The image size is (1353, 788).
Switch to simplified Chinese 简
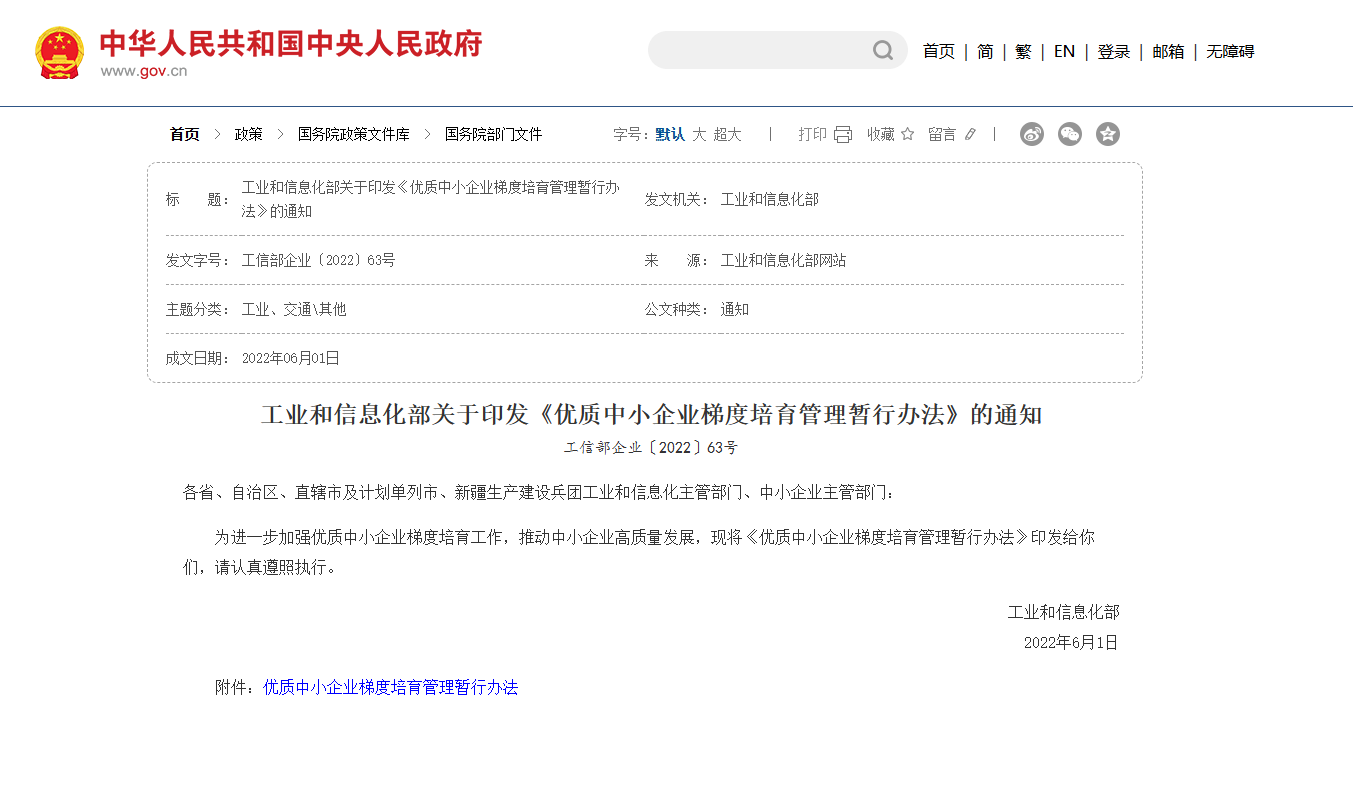pos(985,51)
